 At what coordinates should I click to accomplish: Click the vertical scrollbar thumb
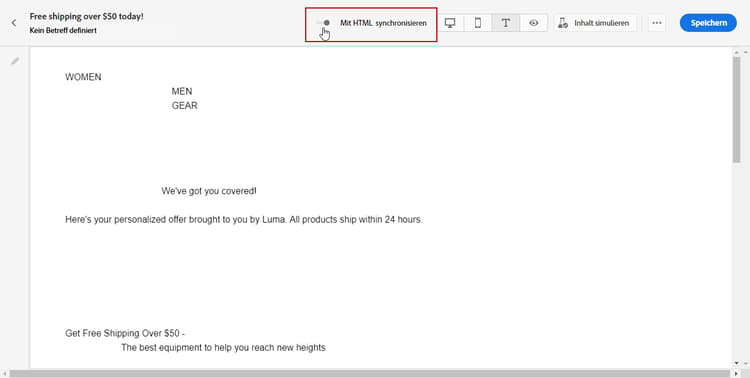click(736, 109)
